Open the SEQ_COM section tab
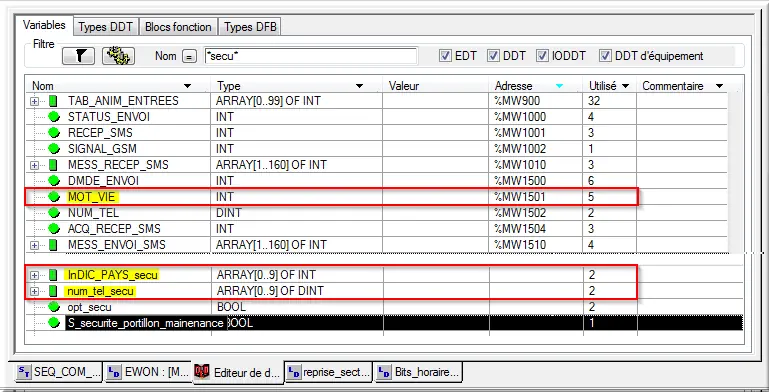The height and width of the screenshot is (392, 769). 59,372
